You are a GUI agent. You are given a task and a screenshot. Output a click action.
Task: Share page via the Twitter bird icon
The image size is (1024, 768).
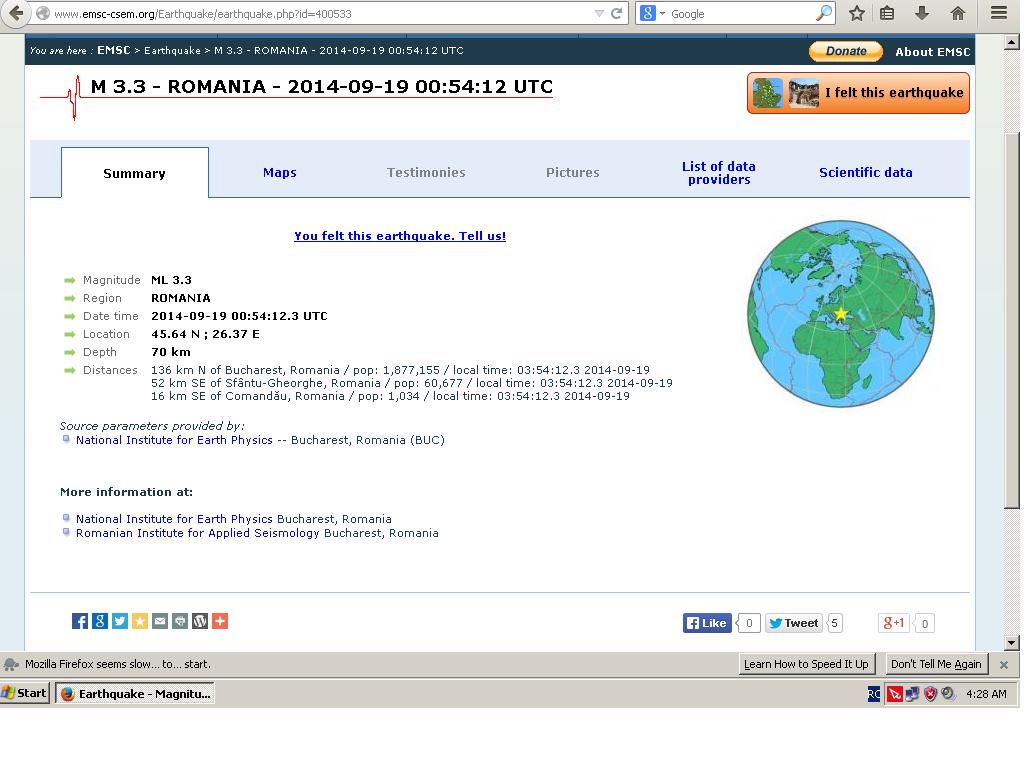coord(120,621)
